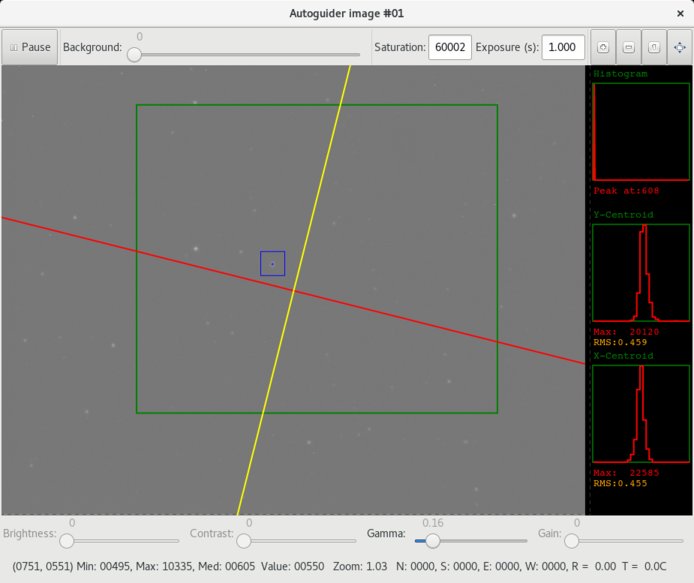
Task: Click the Brightness slider handle
Action: coord(67,541)
